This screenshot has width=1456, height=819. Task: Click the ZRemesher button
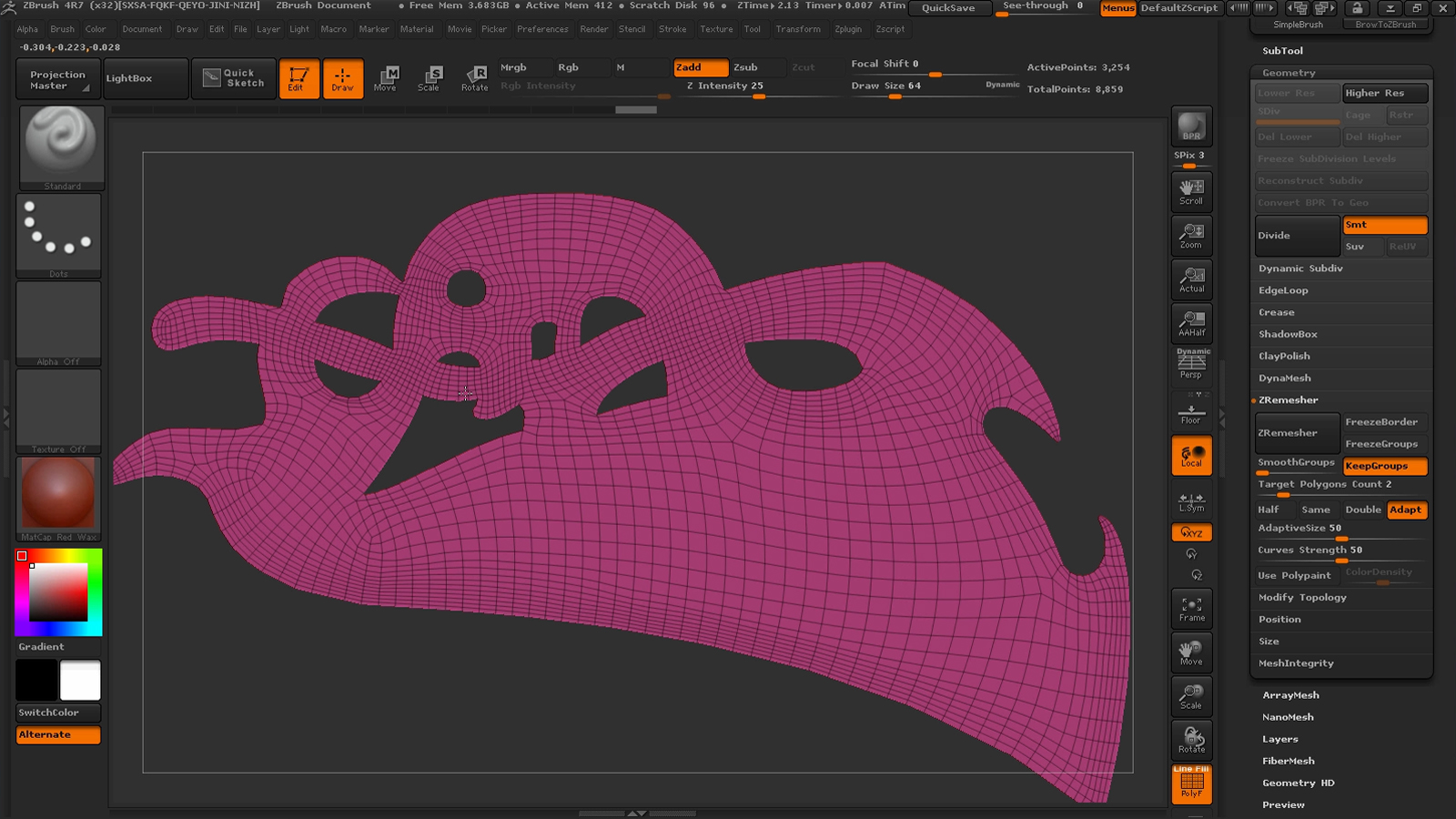pos(1296,433)
